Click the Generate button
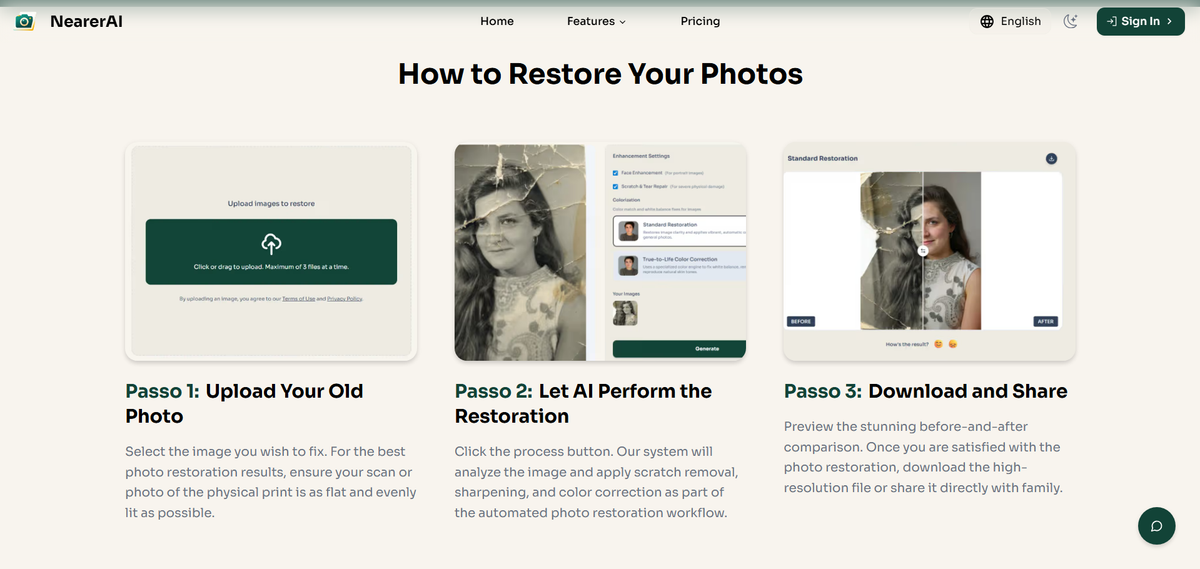Viewport: 1200px width, 569px height. (x=680, y=348)
